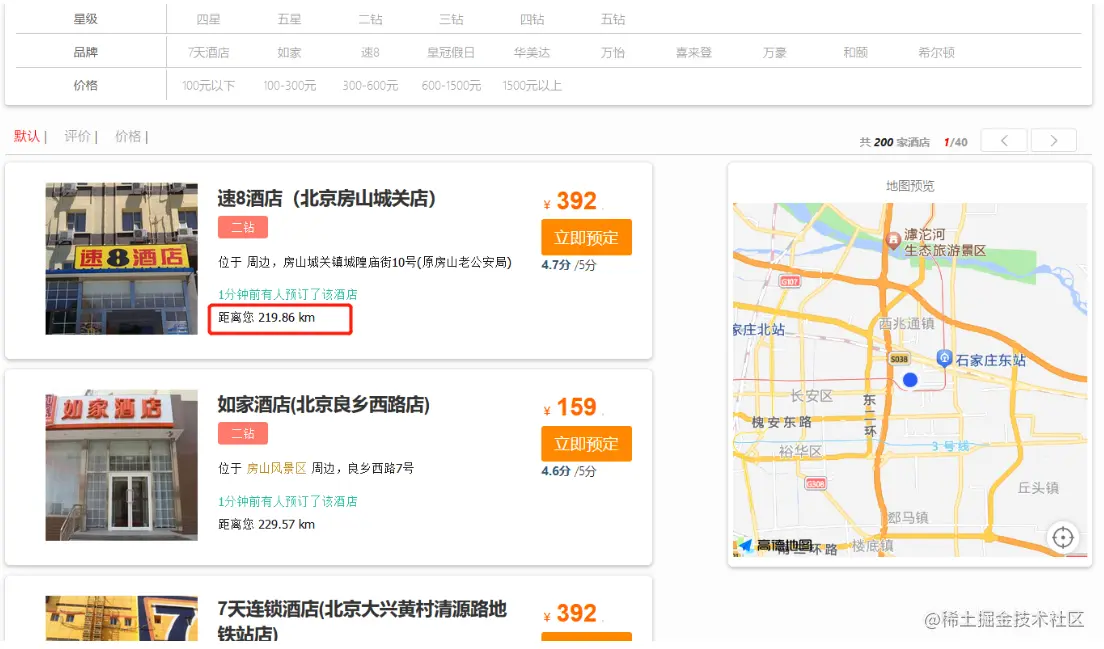Open the 7天连锁酒店 hotel photo

[121, 618]
